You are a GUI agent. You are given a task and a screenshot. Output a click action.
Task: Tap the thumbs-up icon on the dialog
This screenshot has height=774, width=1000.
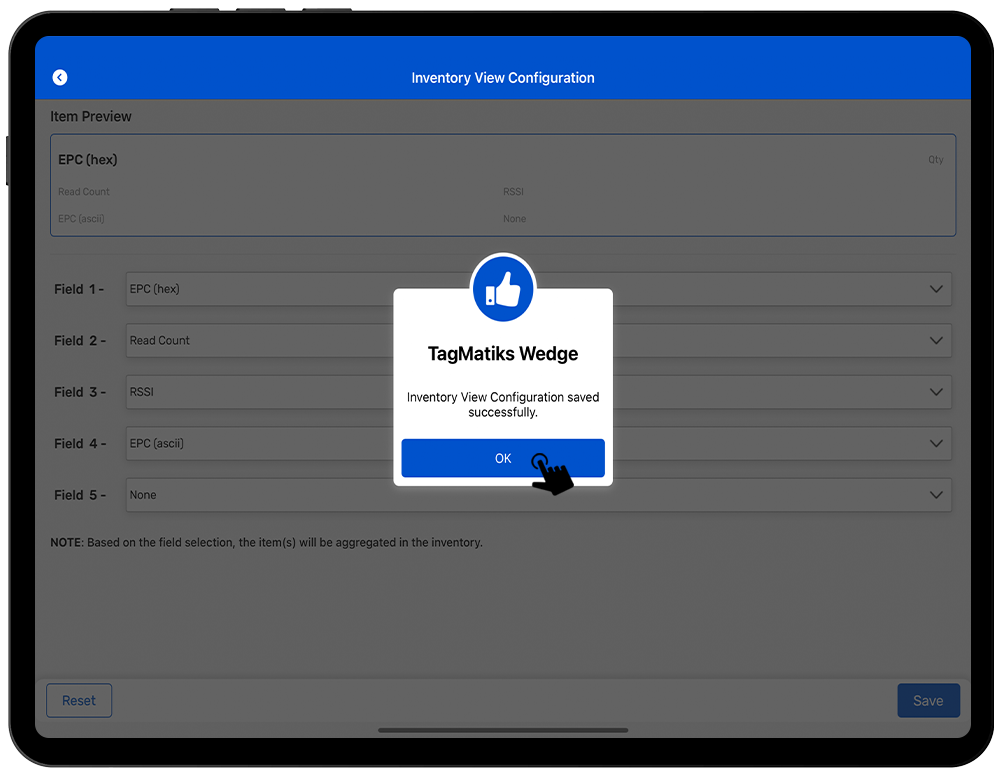[503, 289]
